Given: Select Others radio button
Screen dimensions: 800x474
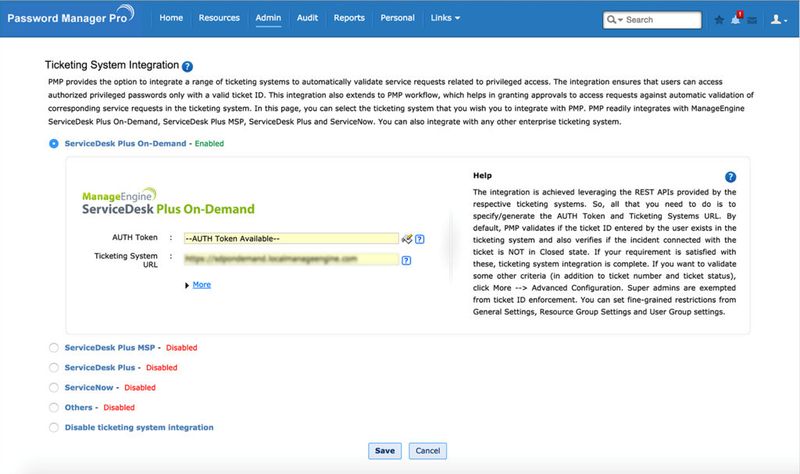Looking at the screenshot, I should (x=54, y=407).
